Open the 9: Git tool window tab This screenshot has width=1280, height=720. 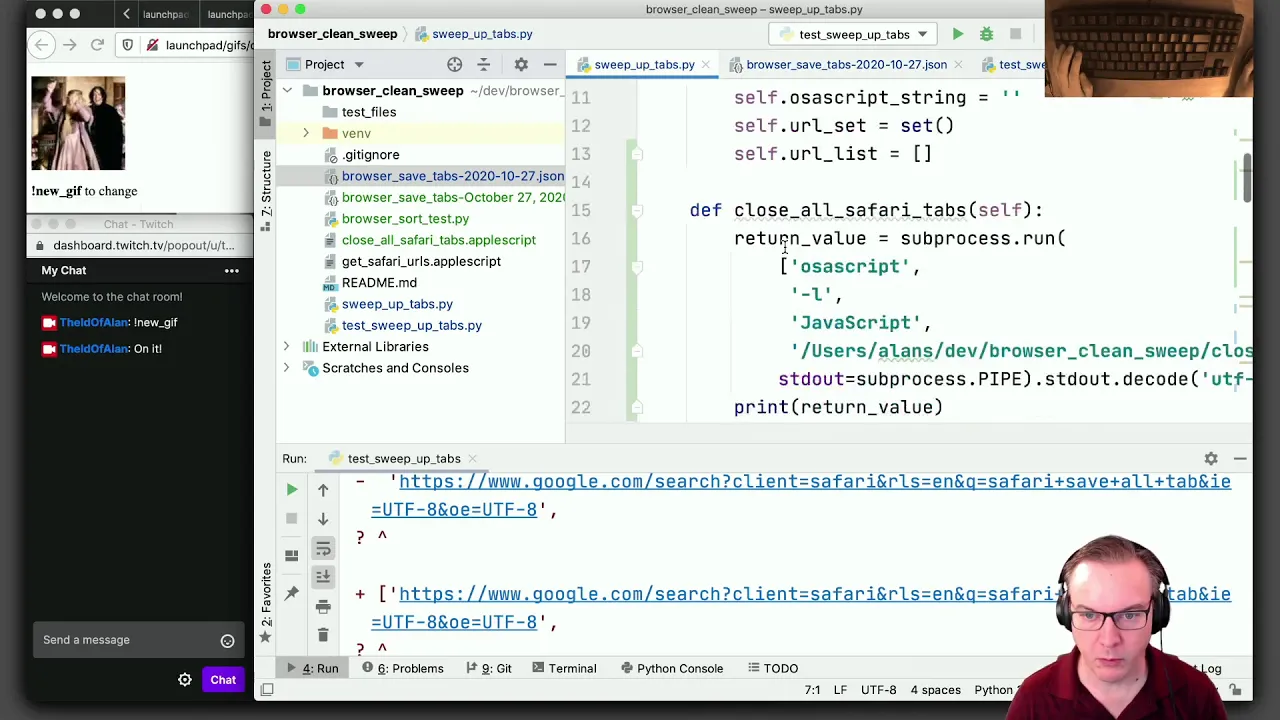(x=488, y=669)
